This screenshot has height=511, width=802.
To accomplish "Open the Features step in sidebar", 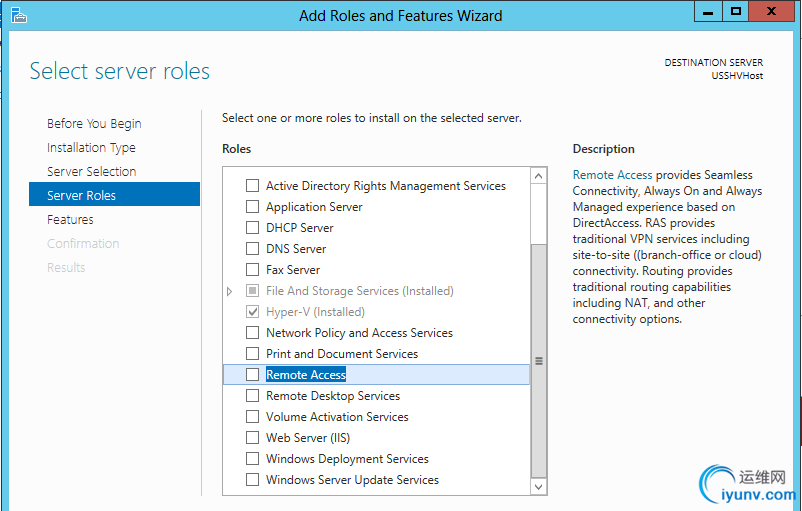I will tap(70, 219).
